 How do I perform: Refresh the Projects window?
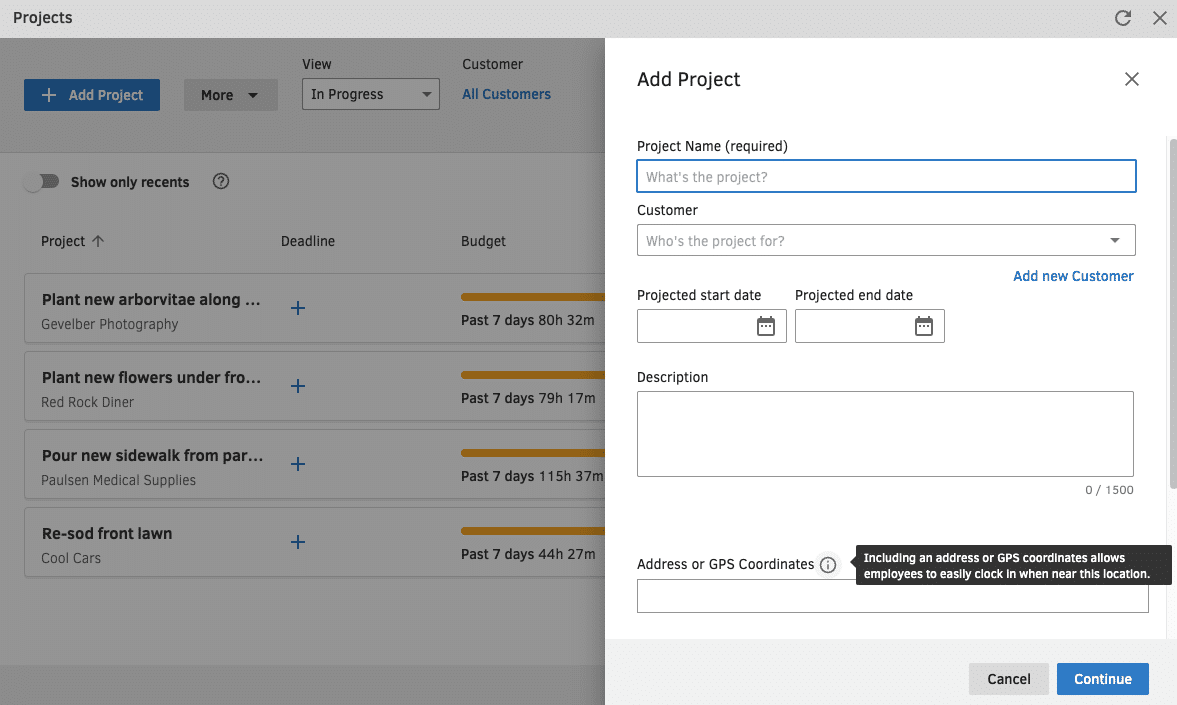[1122, 18]
